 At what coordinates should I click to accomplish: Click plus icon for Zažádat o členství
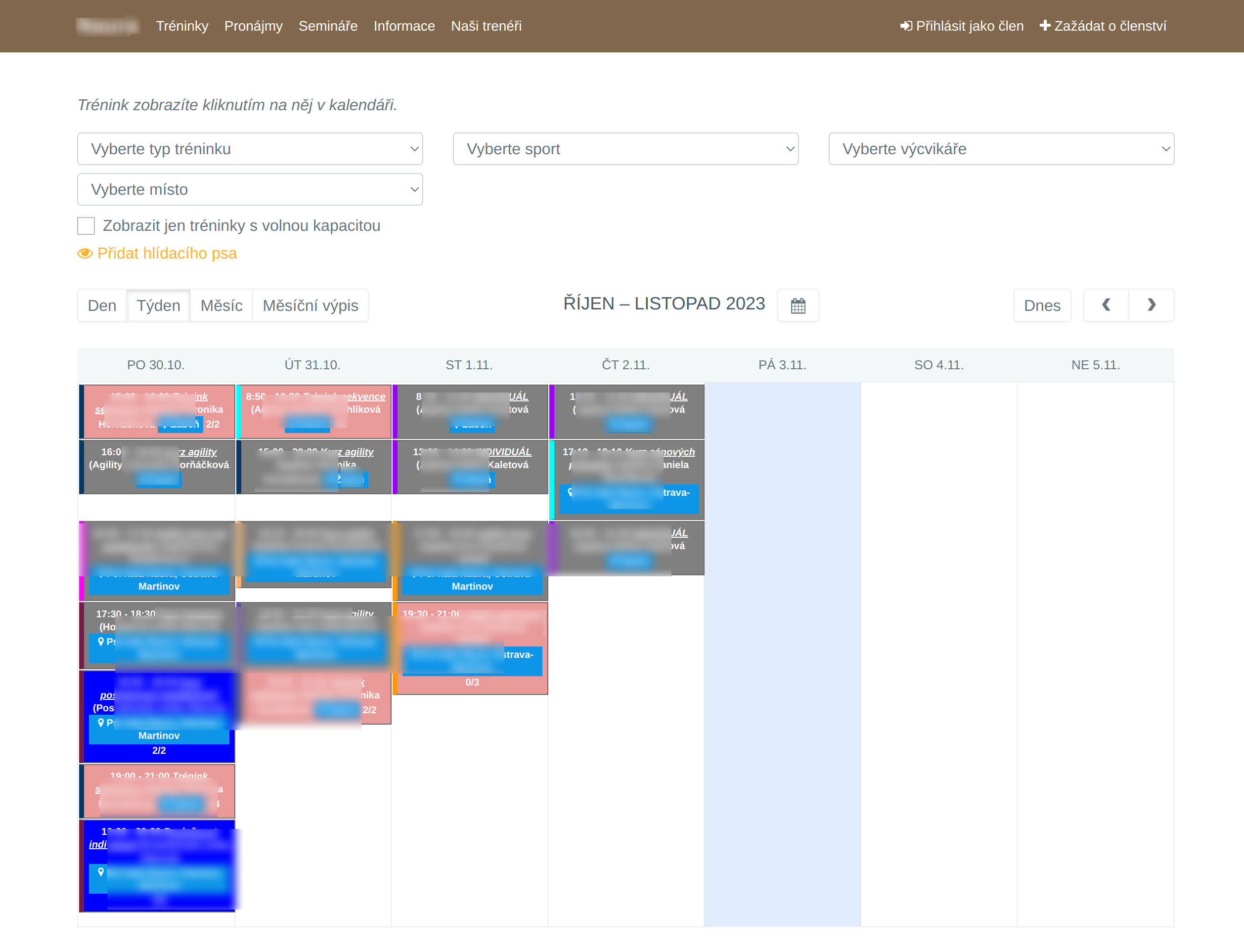(1045, 26)
